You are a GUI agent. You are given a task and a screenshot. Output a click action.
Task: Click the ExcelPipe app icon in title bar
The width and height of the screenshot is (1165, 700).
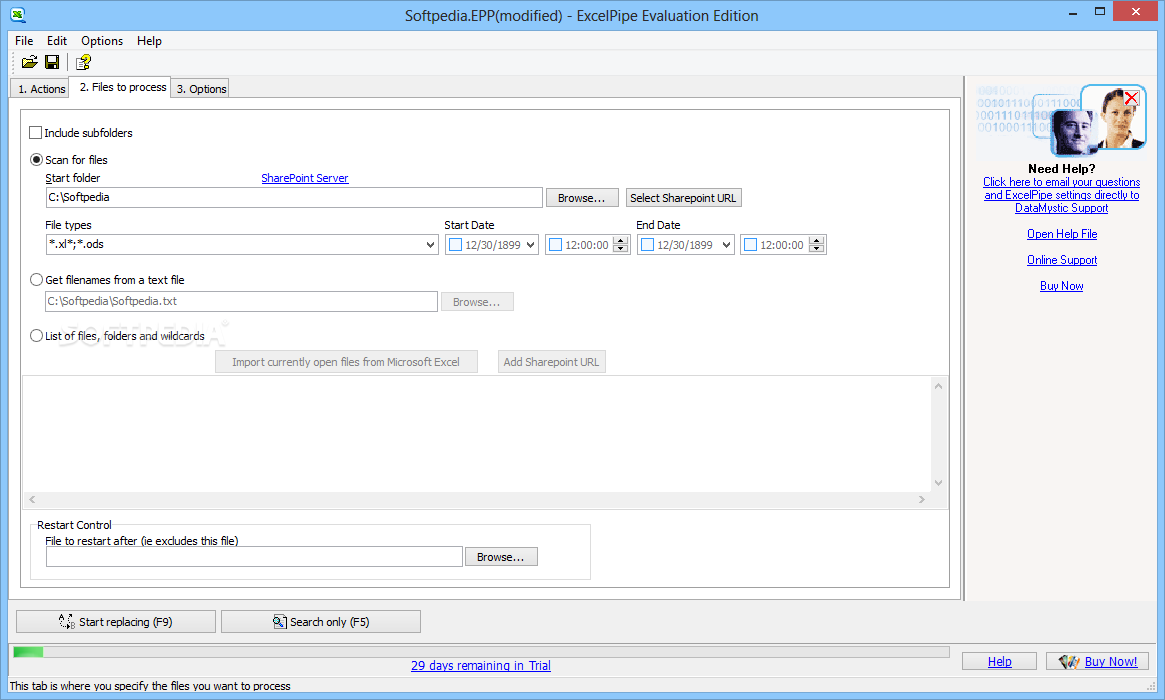coord(17,15)
